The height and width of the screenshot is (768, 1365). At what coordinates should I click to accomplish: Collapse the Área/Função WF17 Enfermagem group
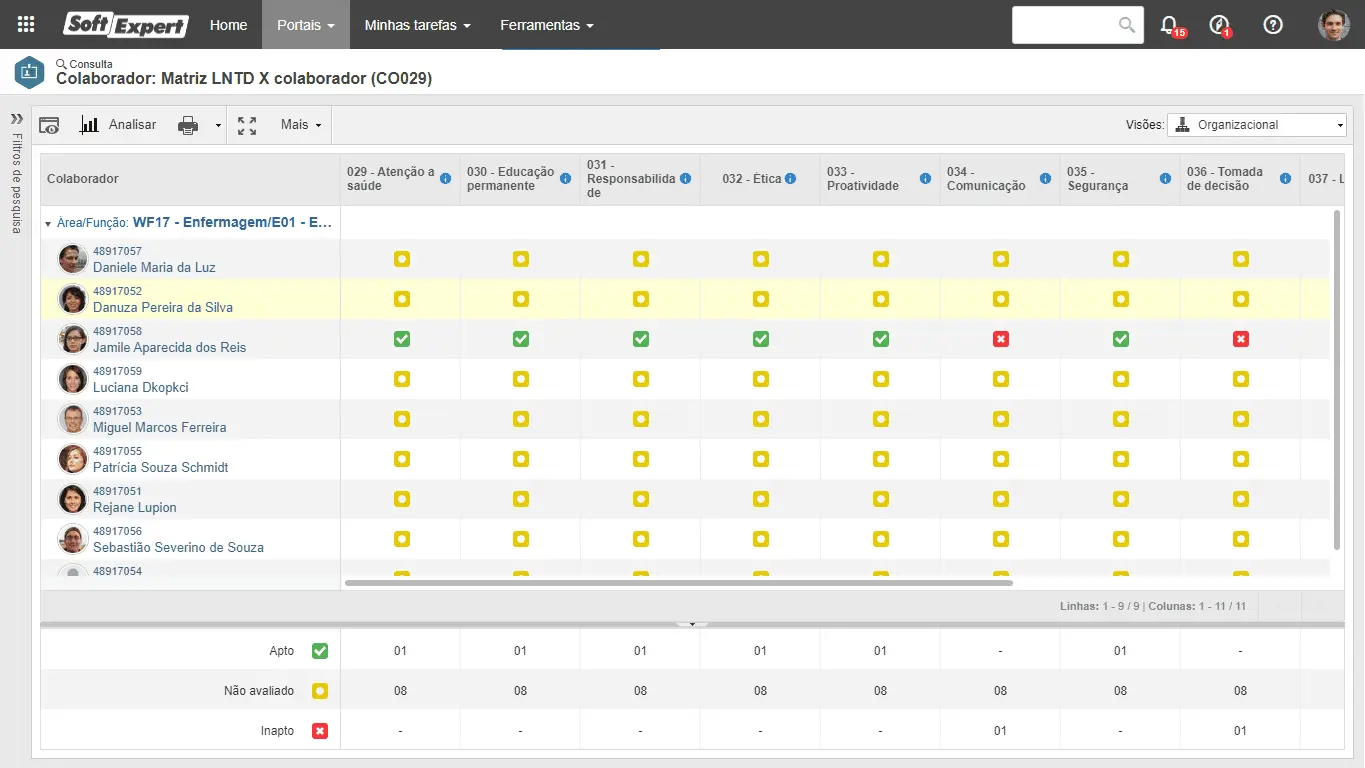coord(48,224)
